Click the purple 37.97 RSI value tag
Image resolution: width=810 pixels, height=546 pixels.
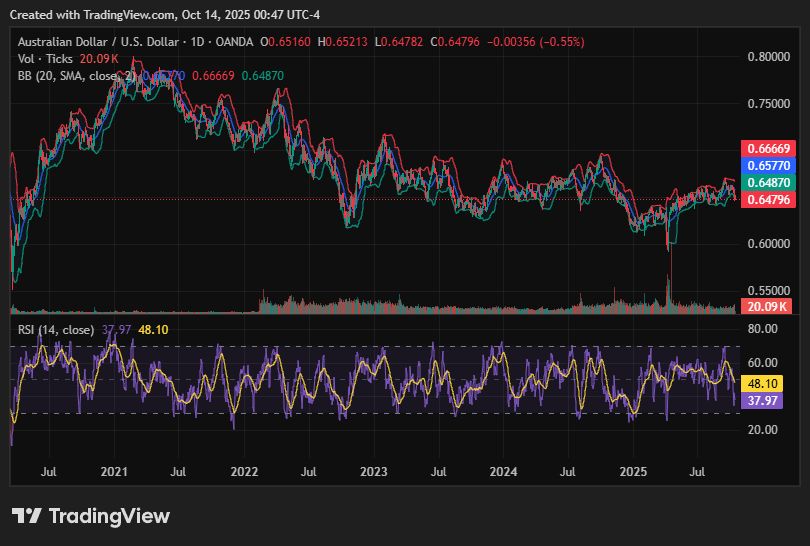763,400
